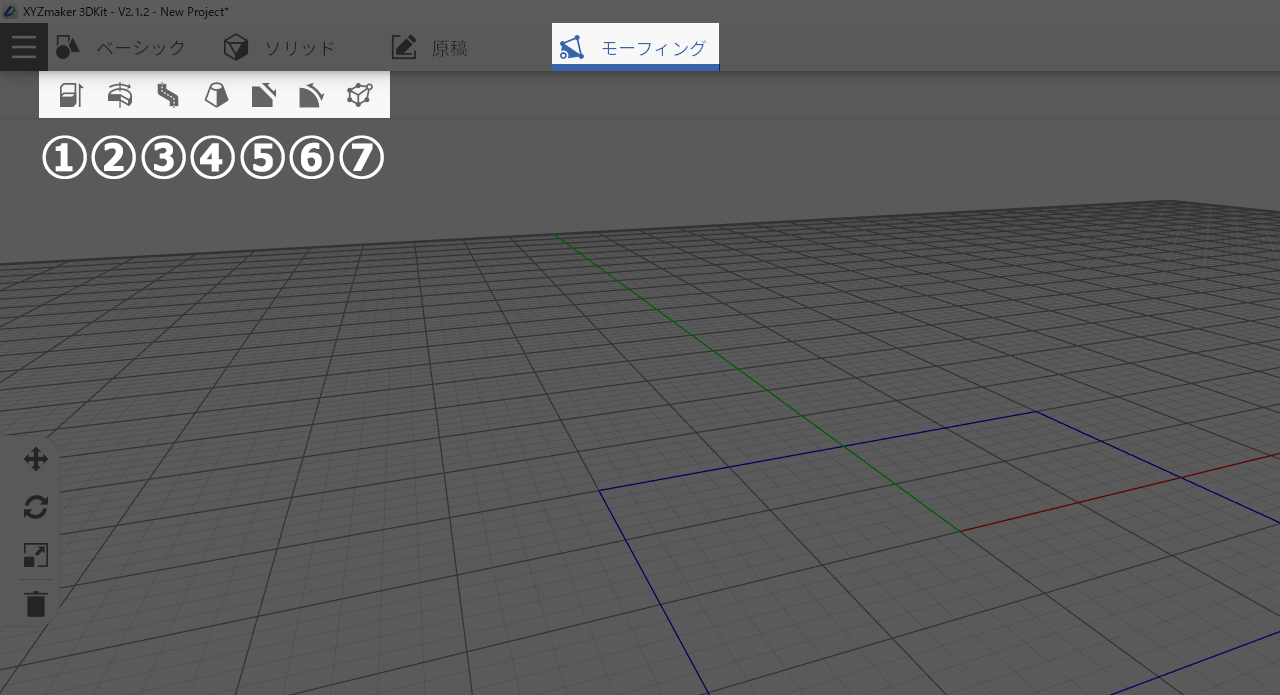This screenshot has width=1280, height=695.
Task: Click the モーフィング tab
Action: (x=634, y=48)
